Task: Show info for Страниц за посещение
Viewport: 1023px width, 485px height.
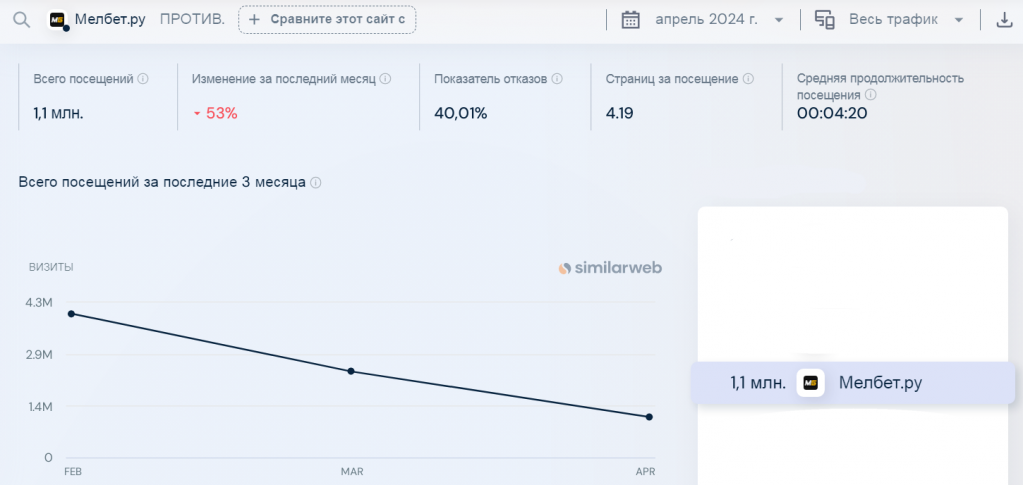Action: (x=748, y=79)
